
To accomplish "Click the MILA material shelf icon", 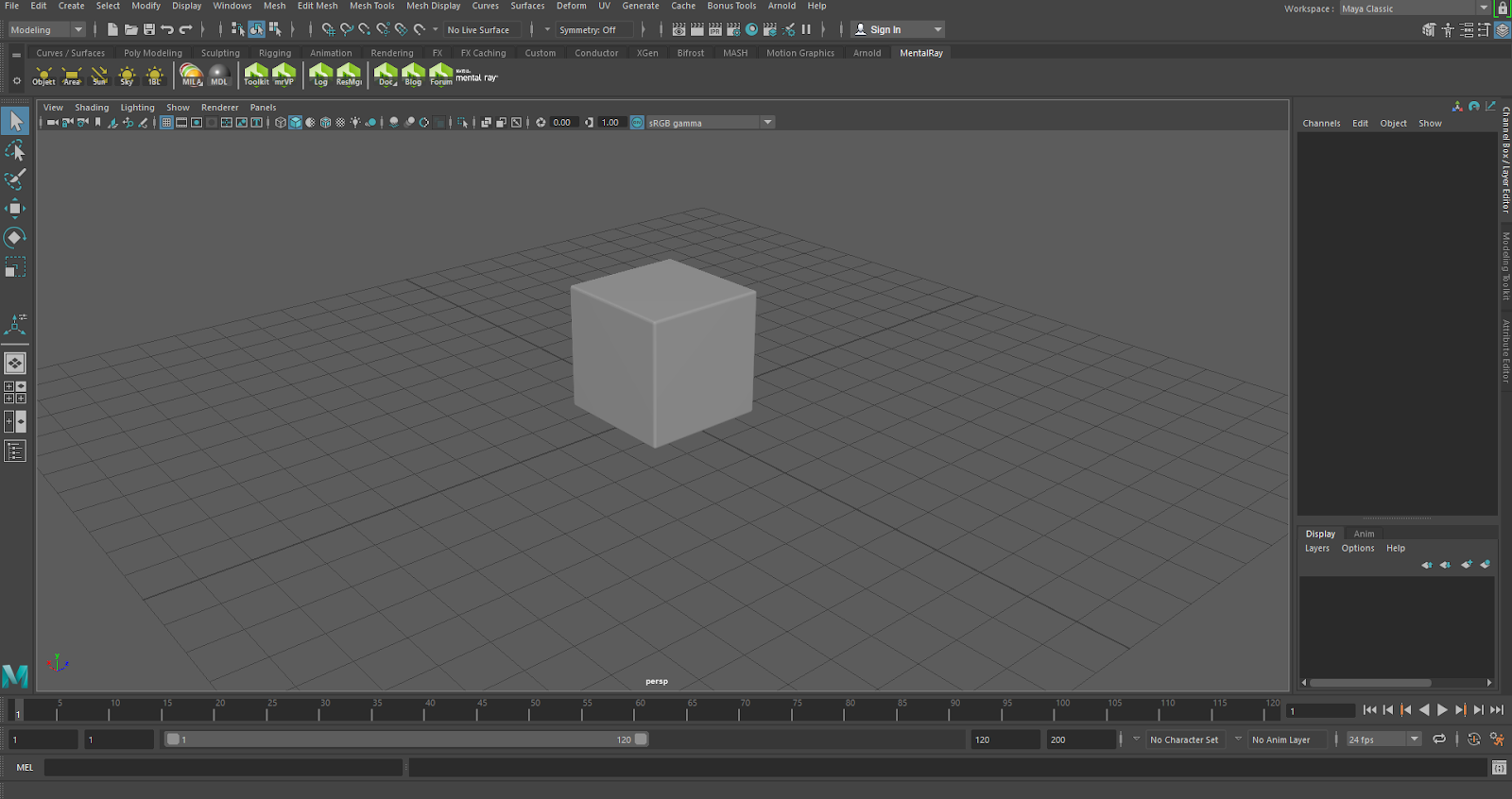I will pyautogui.click(x=192, y=76).
